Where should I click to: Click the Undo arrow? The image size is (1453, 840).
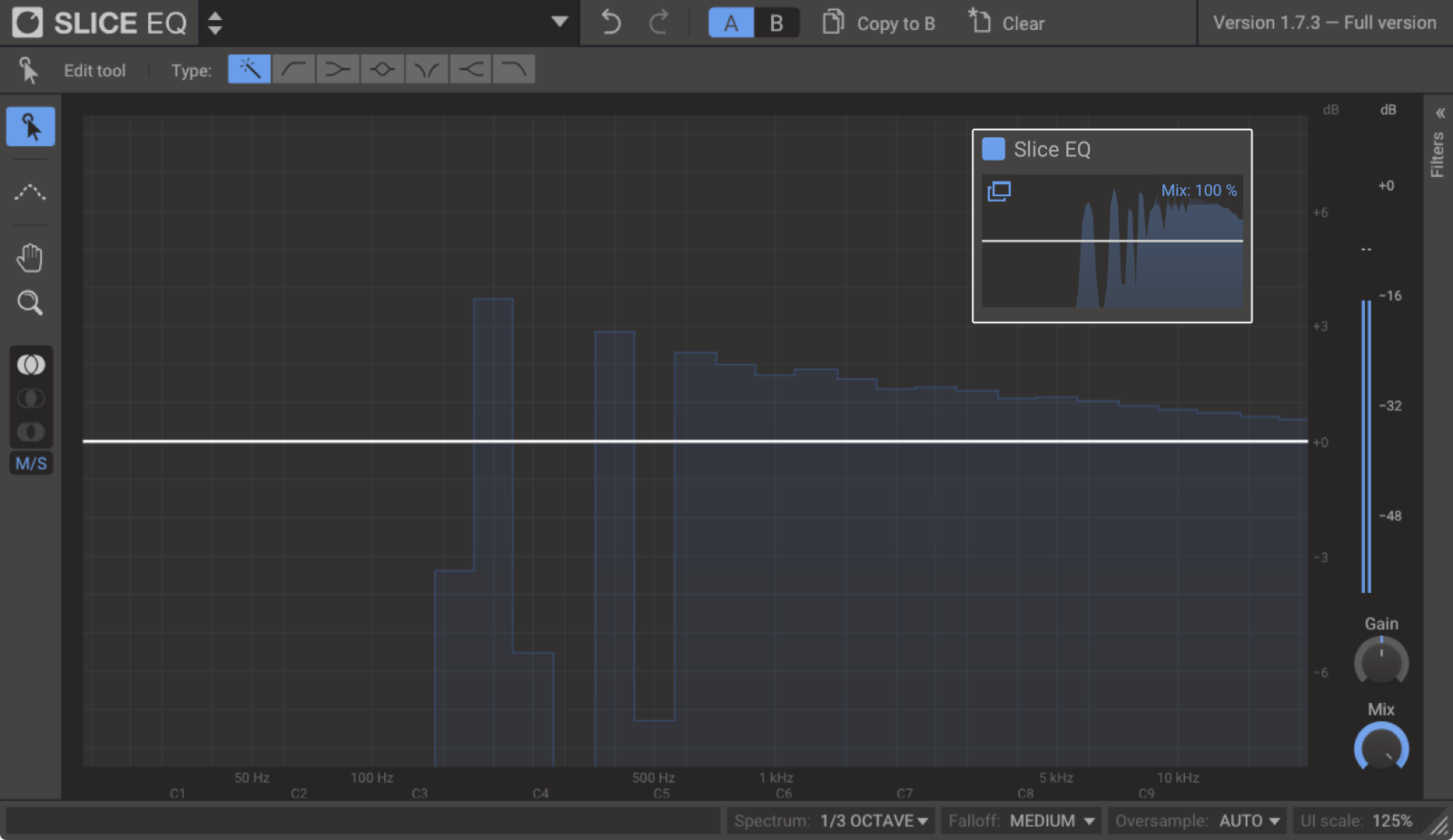pyautogui.click(x=609, y=23)
